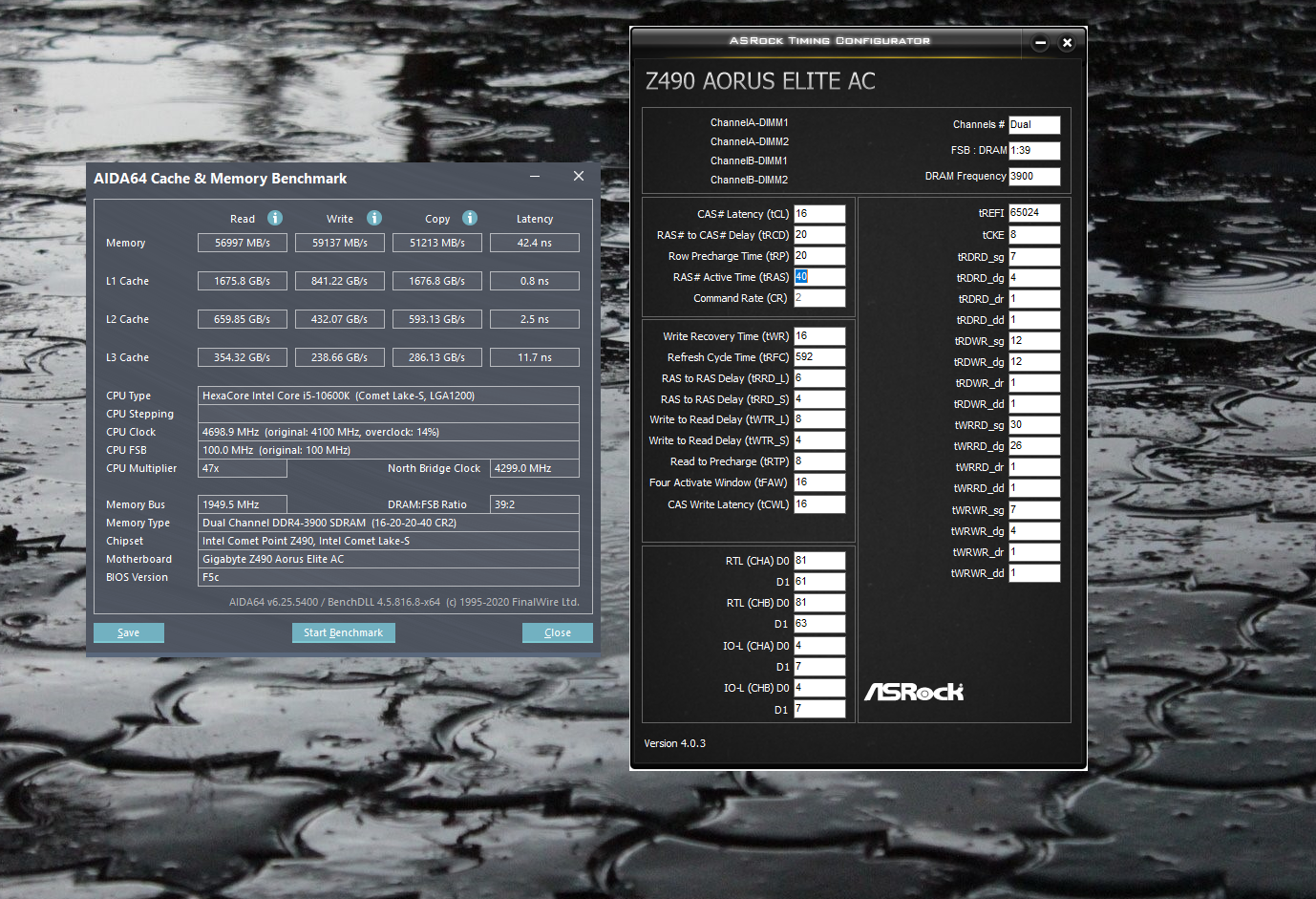Image resolution: width=1316 pixels, height=899 pixels.
Task: Close AIDA64 benchmark window with the X
Action: point(579,176)
